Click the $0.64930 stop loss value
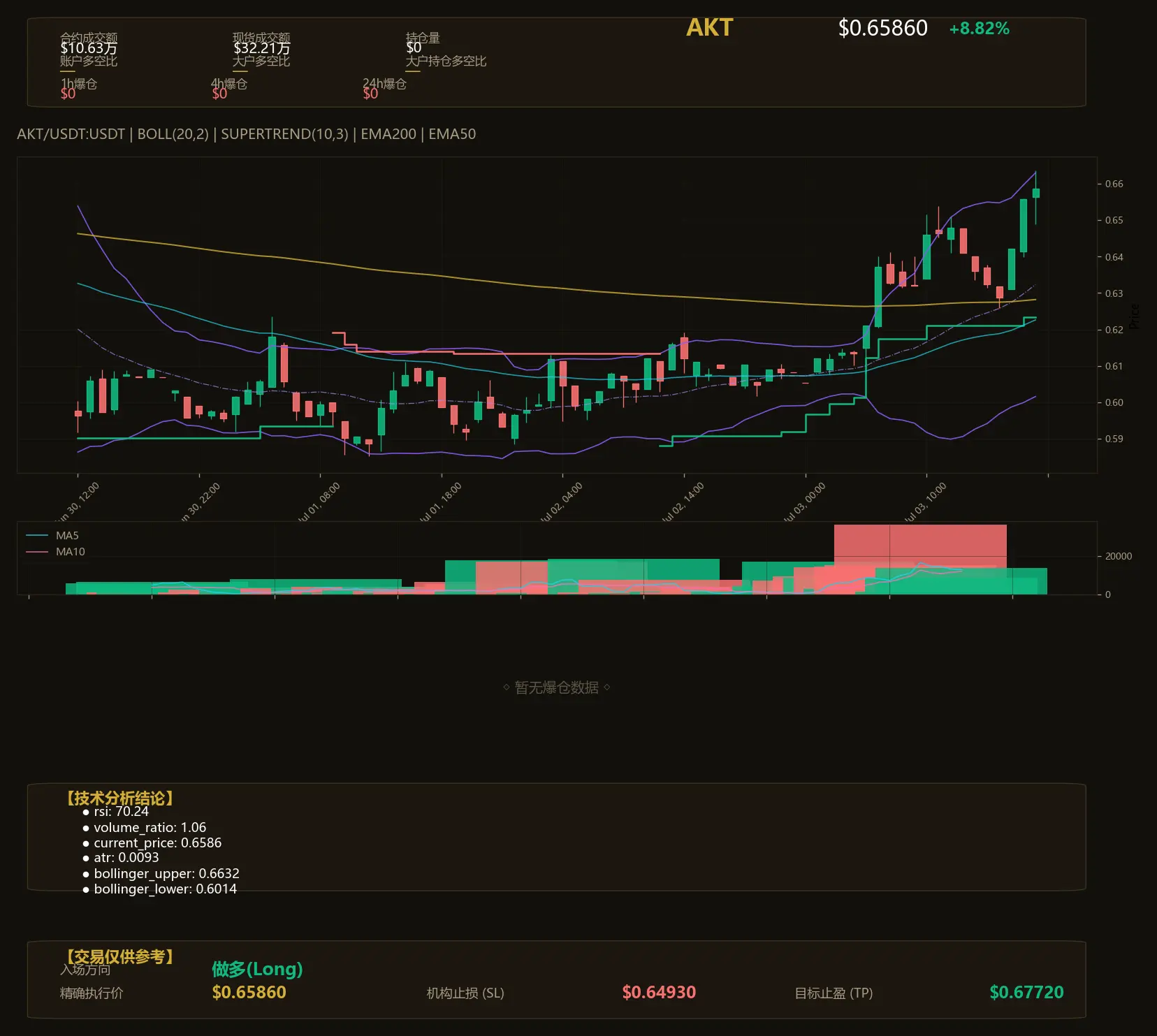The height and width of the screenshot is (1036, 1157). [x=659, y=993]
